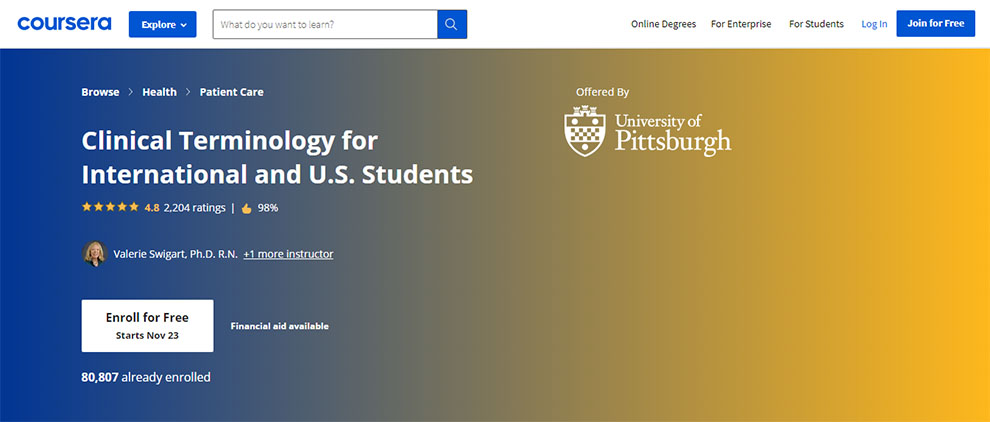Image resolution: width=990 pixels, height=422 pixels.
Task: Click the magnifying glass search button
Action: (451, 25)
